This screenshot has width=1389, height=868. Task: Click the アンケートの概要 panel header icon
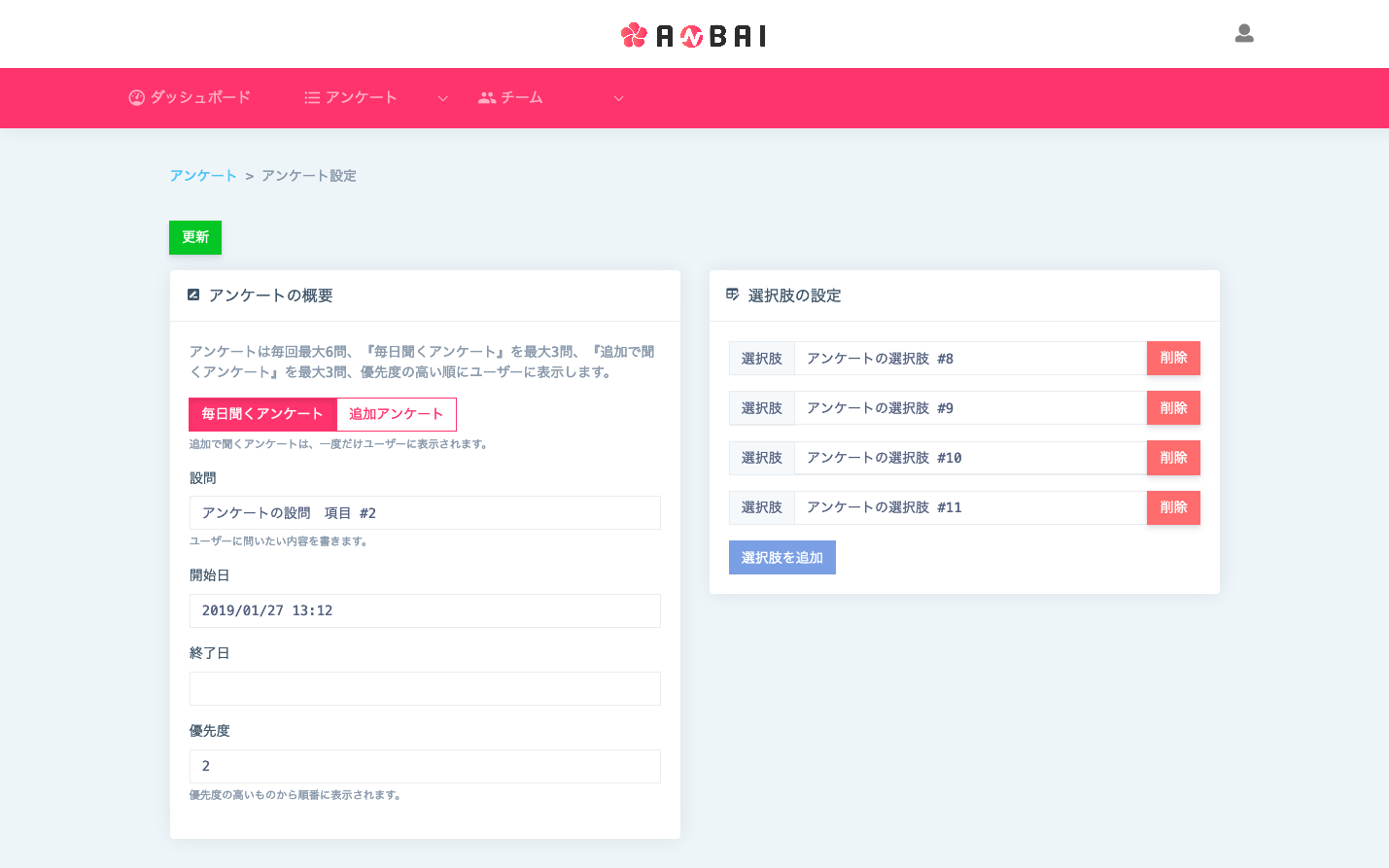193,295
